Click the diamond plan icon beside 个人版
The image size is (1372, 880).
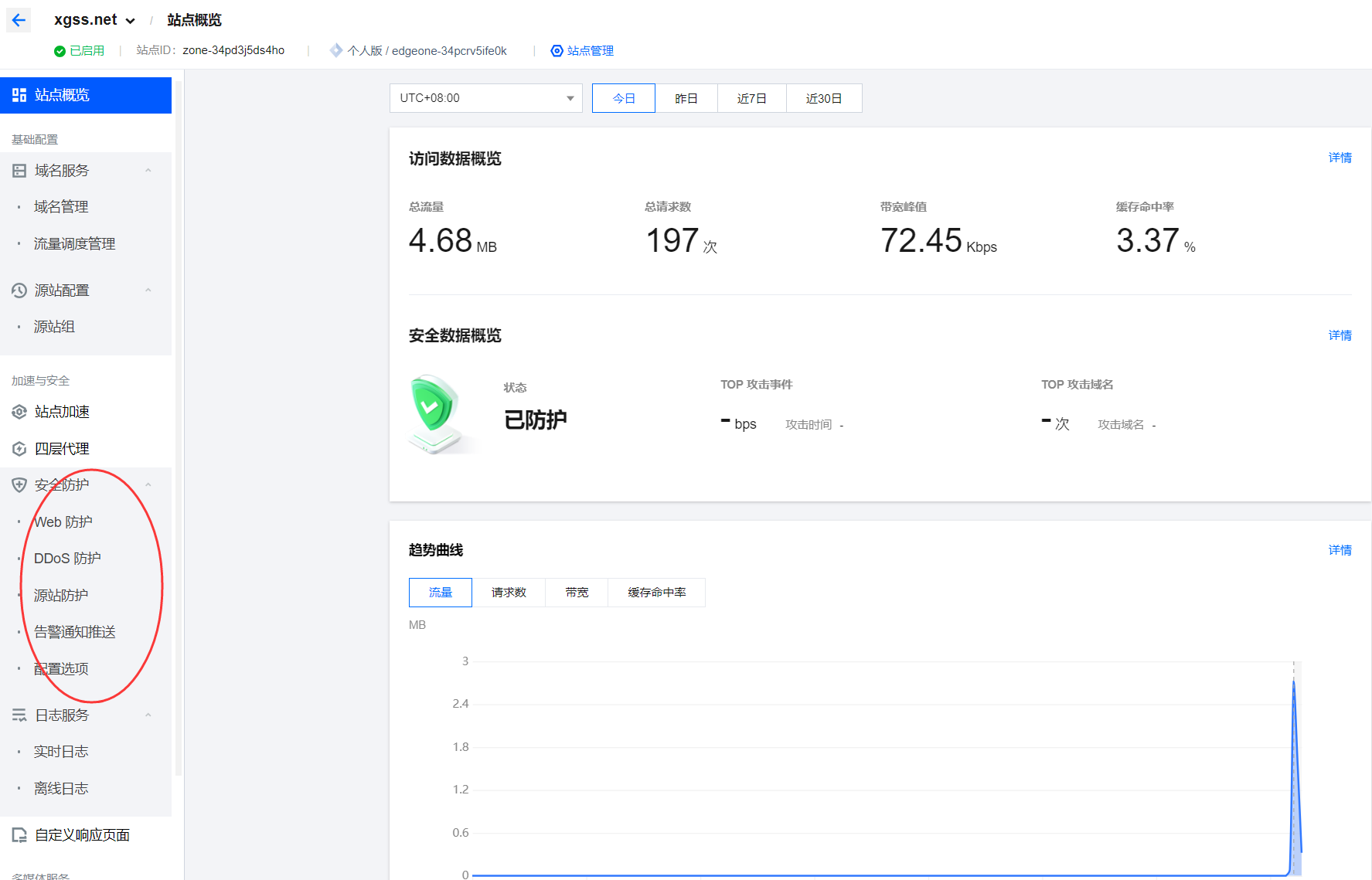pos(336,50)
